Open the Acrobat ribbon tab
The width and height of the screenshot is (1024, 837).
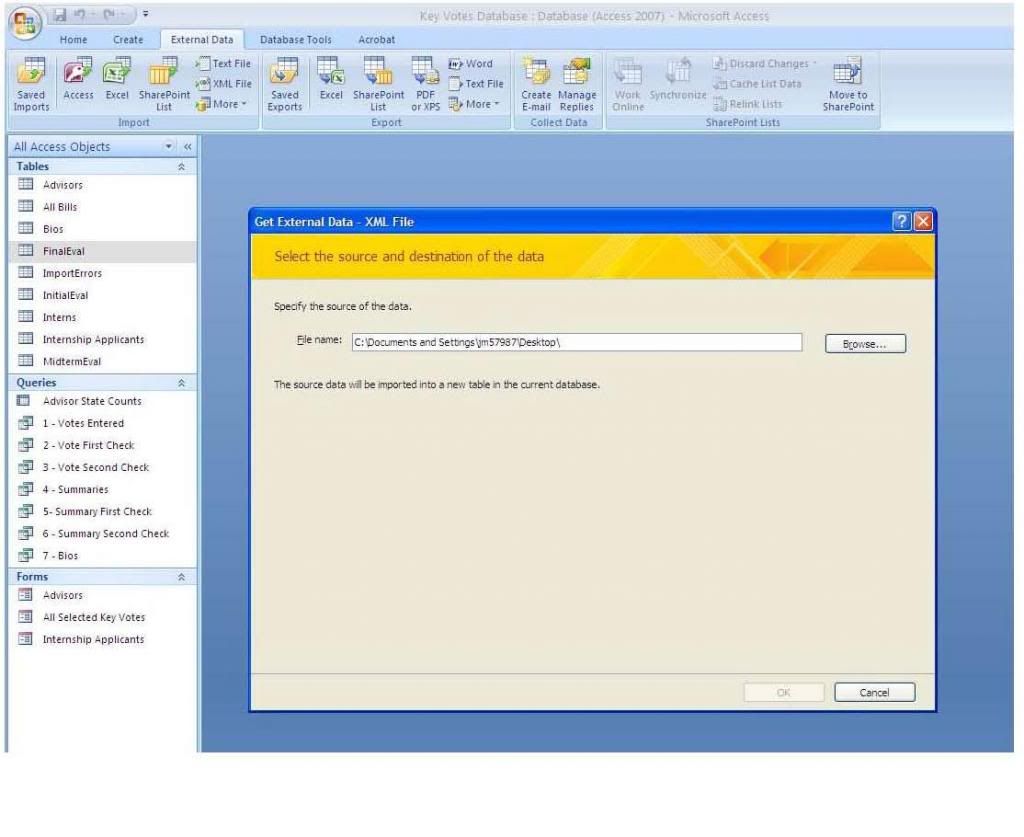376,39
